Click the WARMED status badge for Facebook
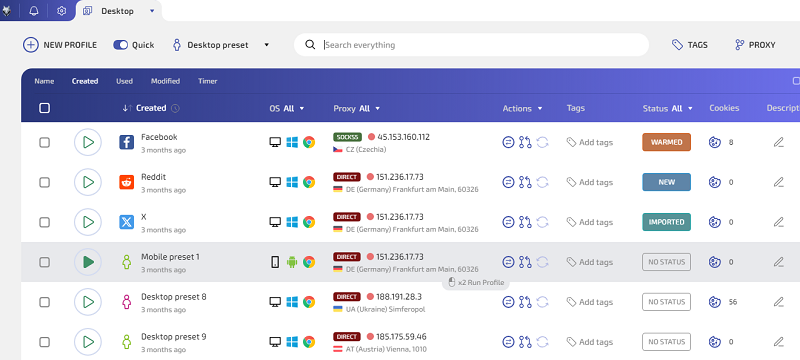Viewport: 800px width, 360px height. point(666,142)
